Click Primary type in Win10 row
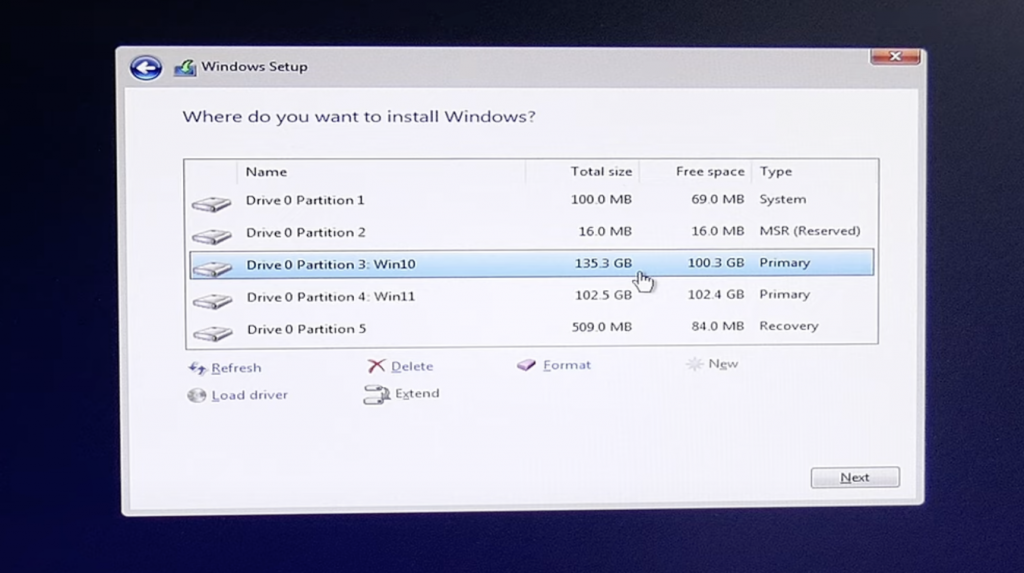 point(784,262)
